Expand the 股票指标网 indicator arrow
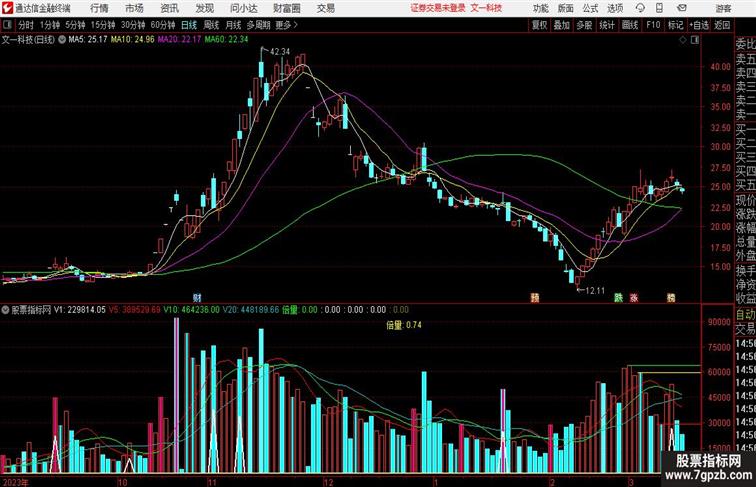Screen dimensions: 756x487 tap(5, 310)
